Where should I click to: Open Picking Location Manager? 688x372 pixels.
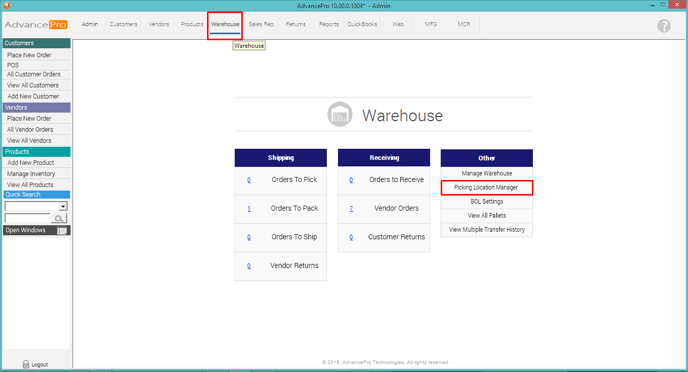pyautogui.click(x=487, y=187)
